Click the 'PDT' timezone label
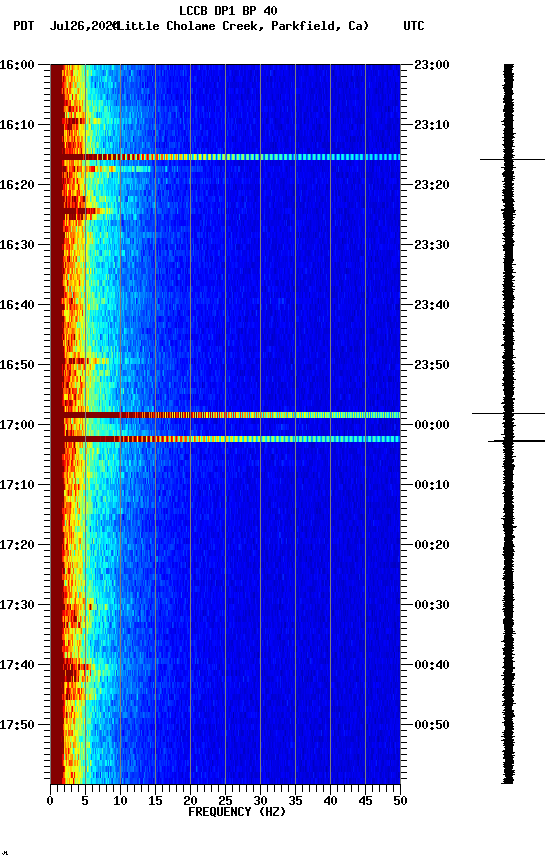This screenshot has width=552, height=864. click(24, 26)
